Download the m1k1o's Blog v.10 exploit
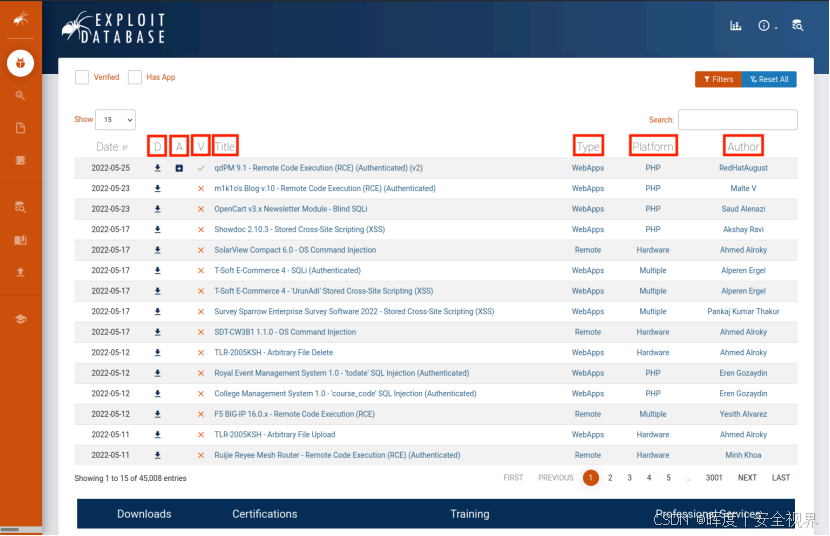This screenshot has width=830, height=536. [x=157, y=188]
